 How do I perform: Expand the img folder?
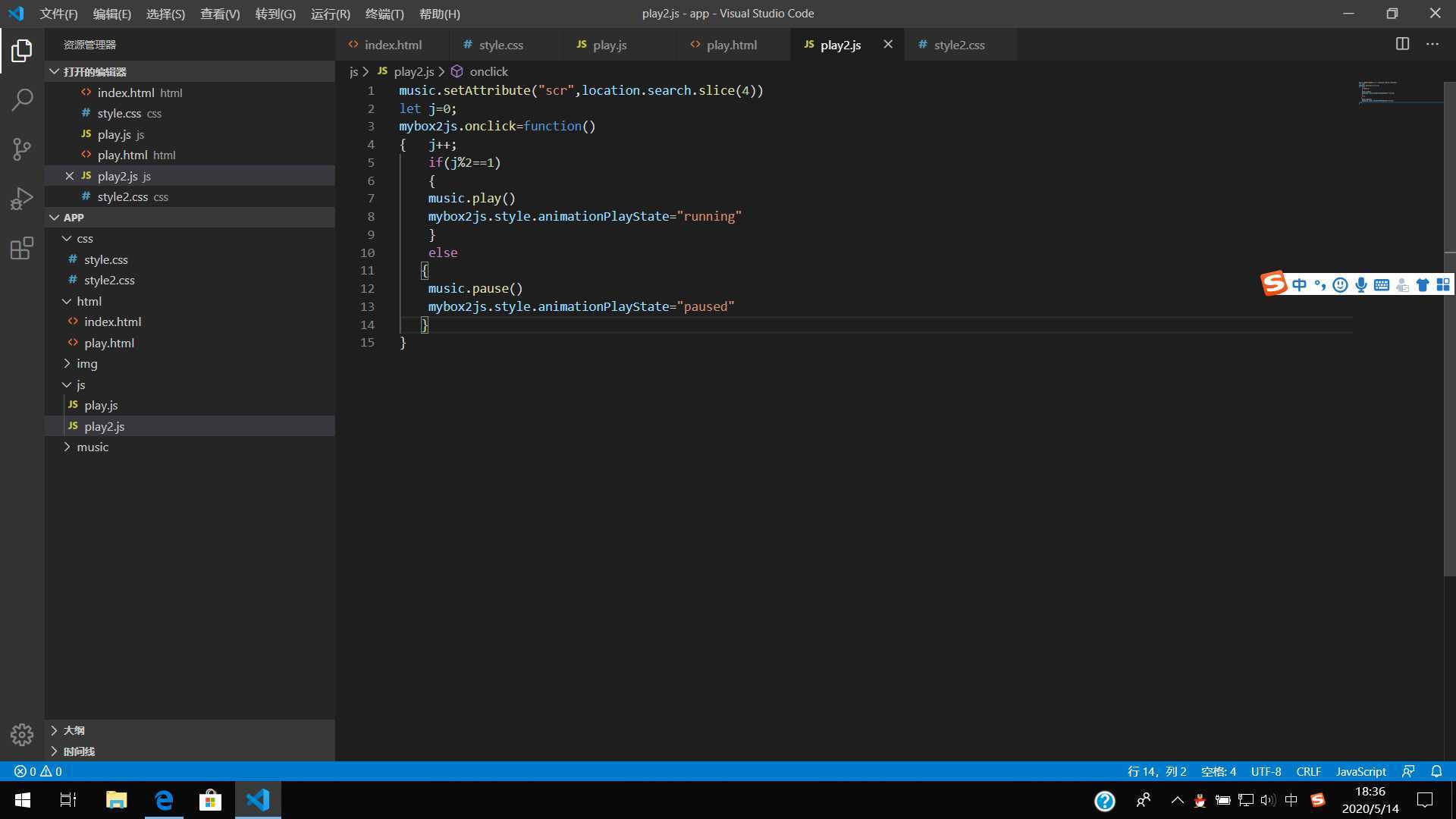[x=86, y=364]
